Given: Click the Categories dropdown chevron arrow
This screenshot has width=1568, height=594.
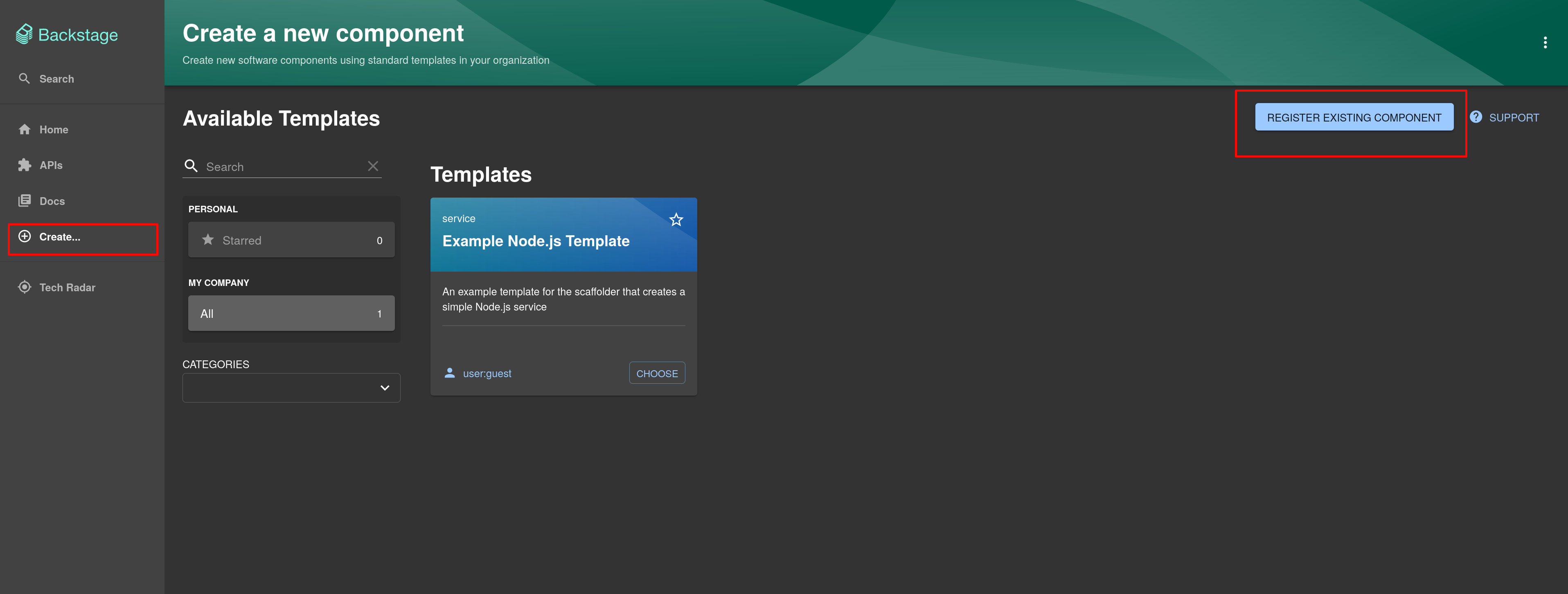Looking at the screenshot, I should click(384, 388).
